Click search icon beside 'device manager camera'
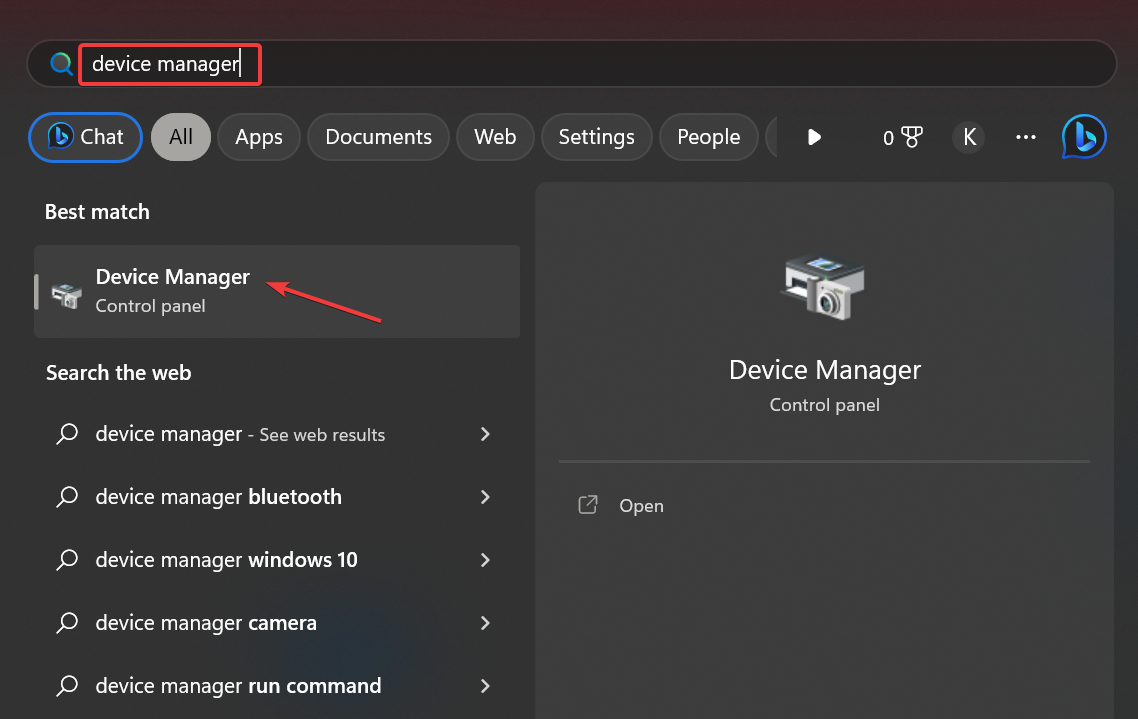Image resolution: width=1138 pixels, height=719 pixels. point(67,623)
